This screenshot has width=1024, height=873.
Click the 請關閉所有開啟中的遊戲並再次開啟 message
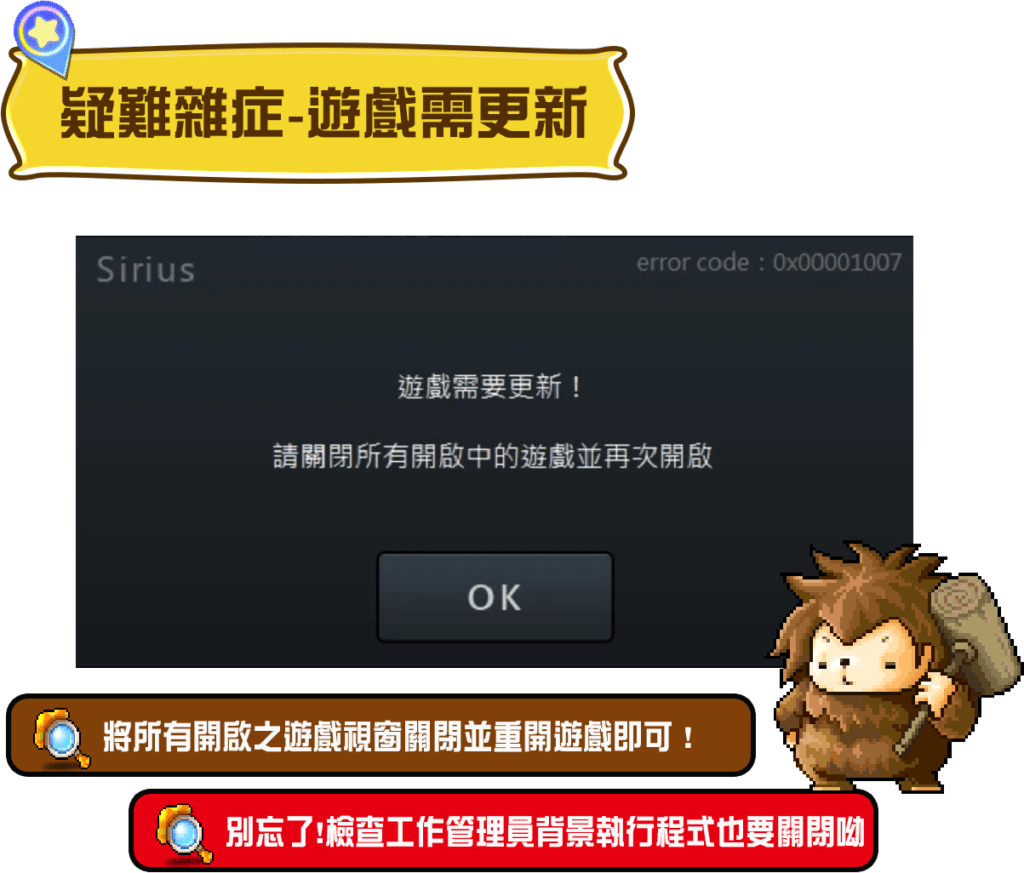point(493,456)
